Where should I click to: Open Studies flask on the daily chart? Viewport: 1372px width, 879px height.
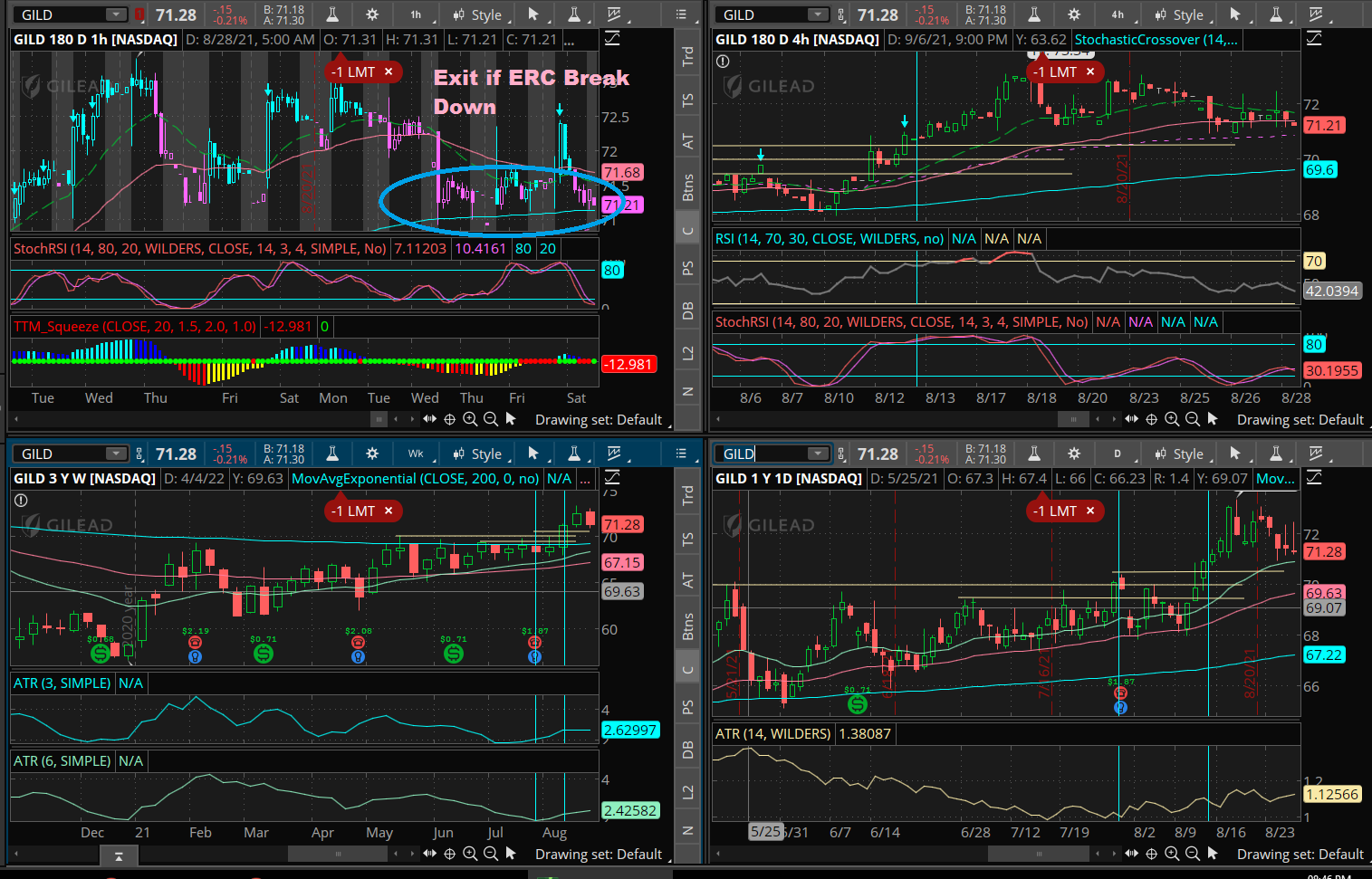pyautogui.click(x=1034, y=454)
